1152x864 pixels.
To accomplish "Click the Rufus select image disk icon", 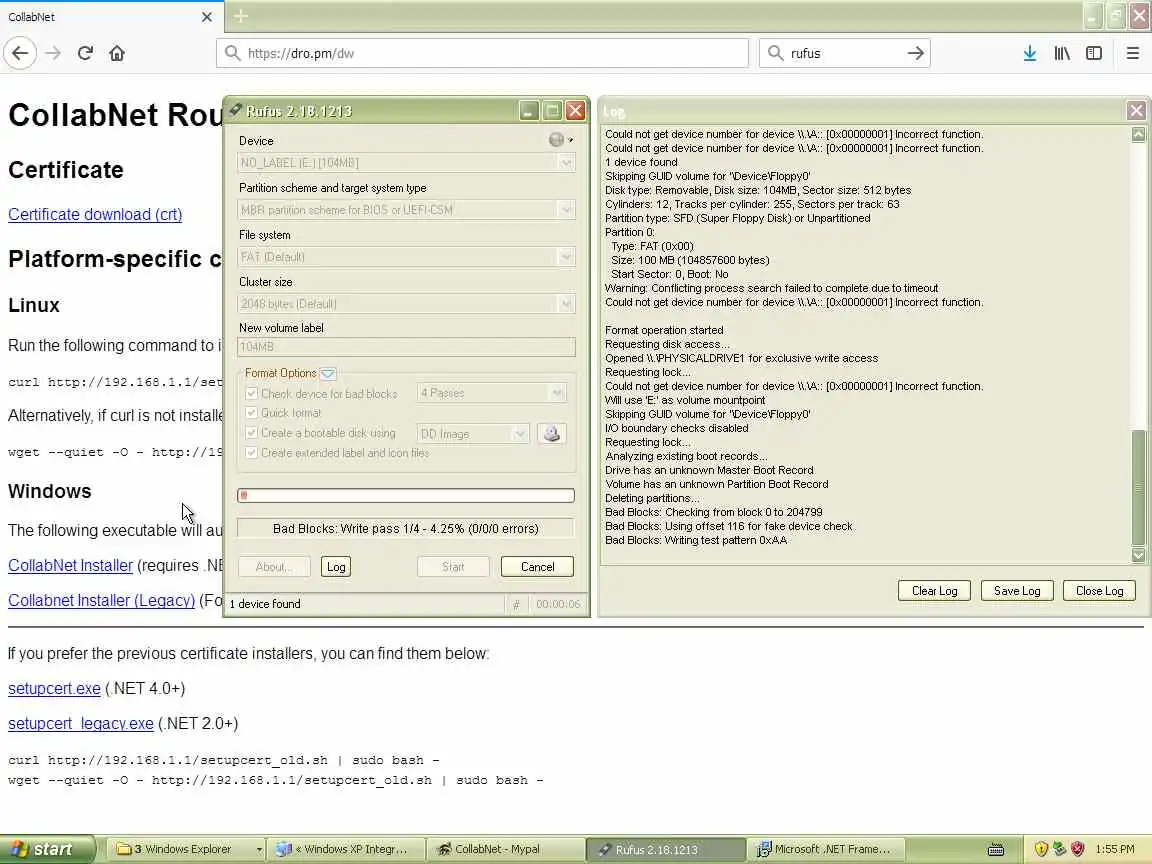I will pyautogui.click(x=552, y=433).
